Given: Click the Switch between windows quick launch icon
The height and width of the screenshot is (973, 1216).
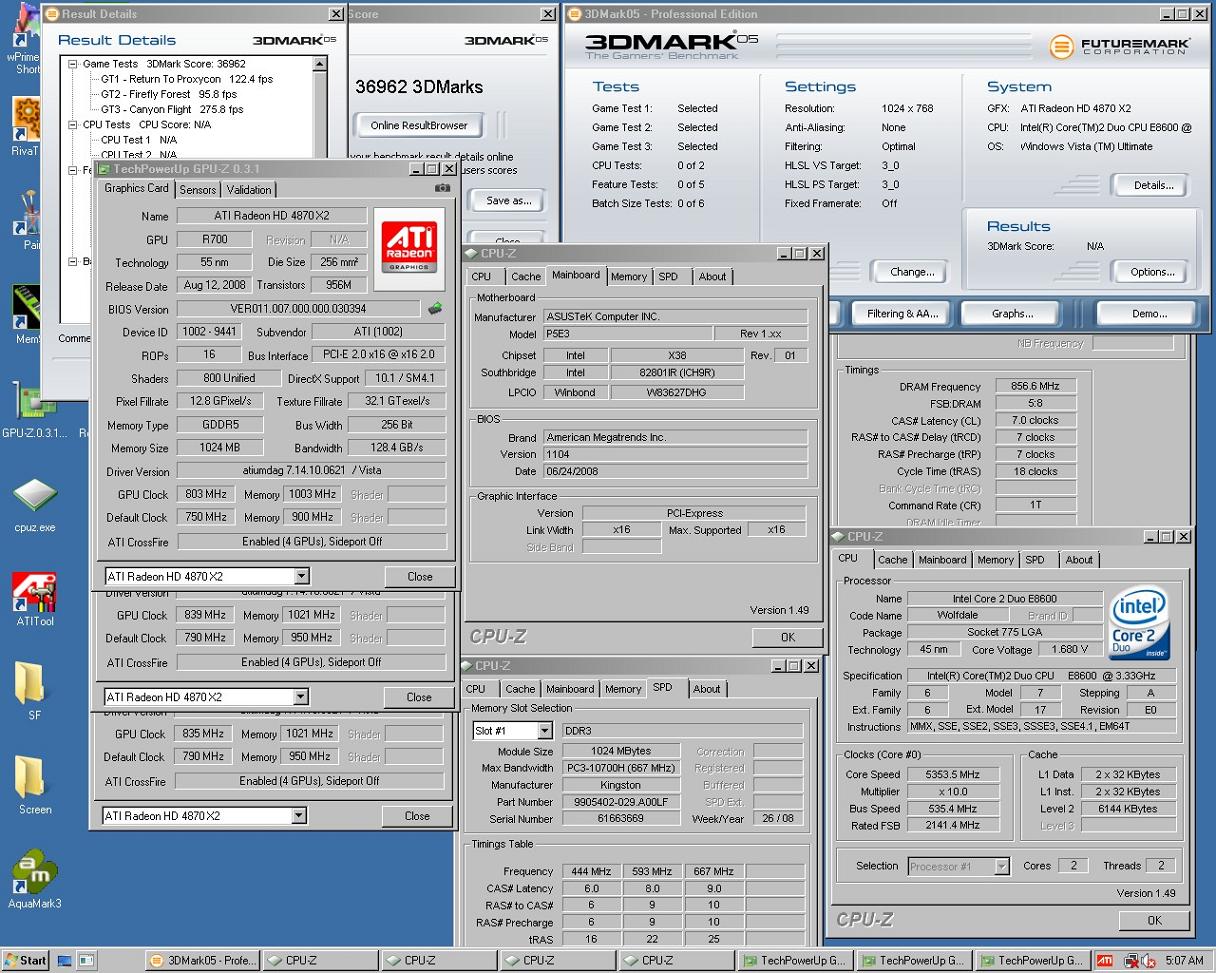Looking at the screenshot, I should point(86,961).
